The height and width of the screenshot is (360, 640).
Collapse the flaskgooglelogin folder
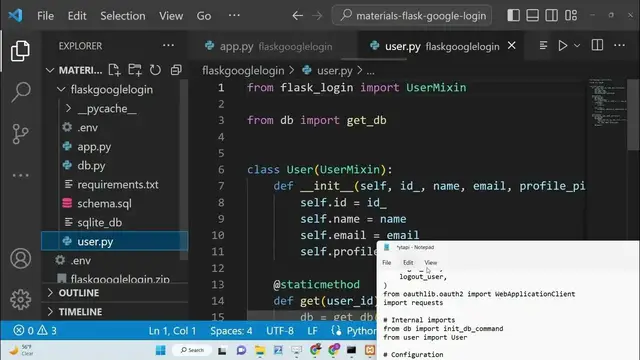tap(61, 89)
